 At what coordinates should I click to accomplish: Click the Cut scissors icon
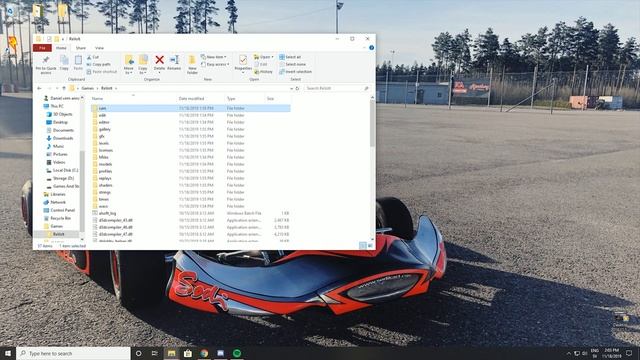pyautogui.click(x=89, y=57)
